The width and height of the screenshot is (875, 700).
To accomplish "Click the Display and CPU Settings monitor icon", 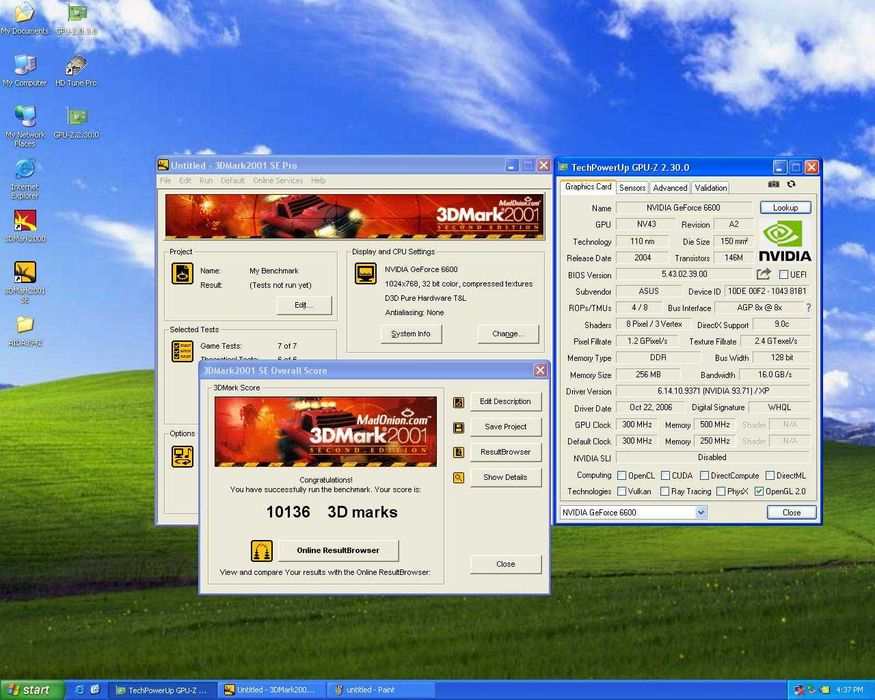I will click(366, 274).
